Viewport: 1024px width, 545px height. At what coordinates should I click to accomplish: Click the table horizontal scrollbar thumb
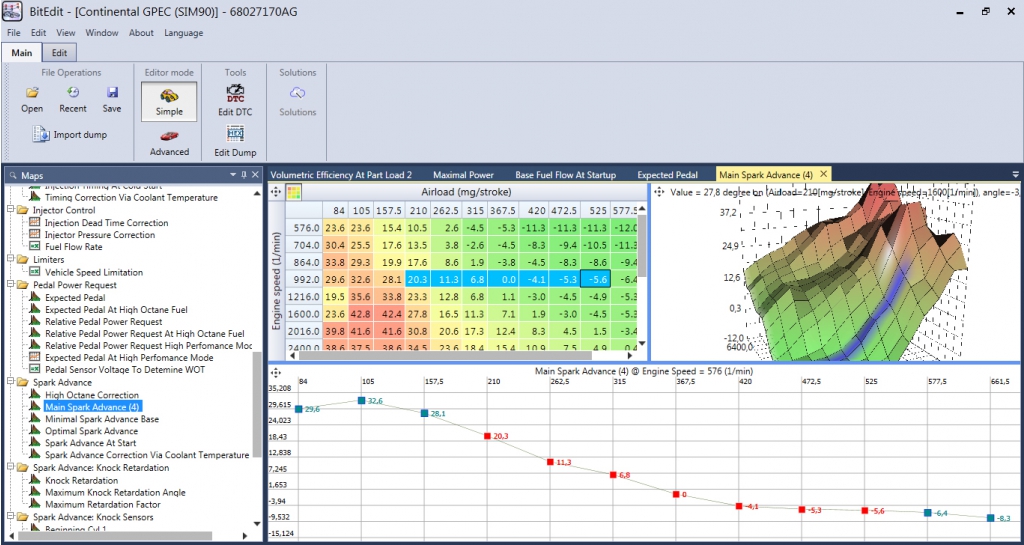[x=445, y=356]
